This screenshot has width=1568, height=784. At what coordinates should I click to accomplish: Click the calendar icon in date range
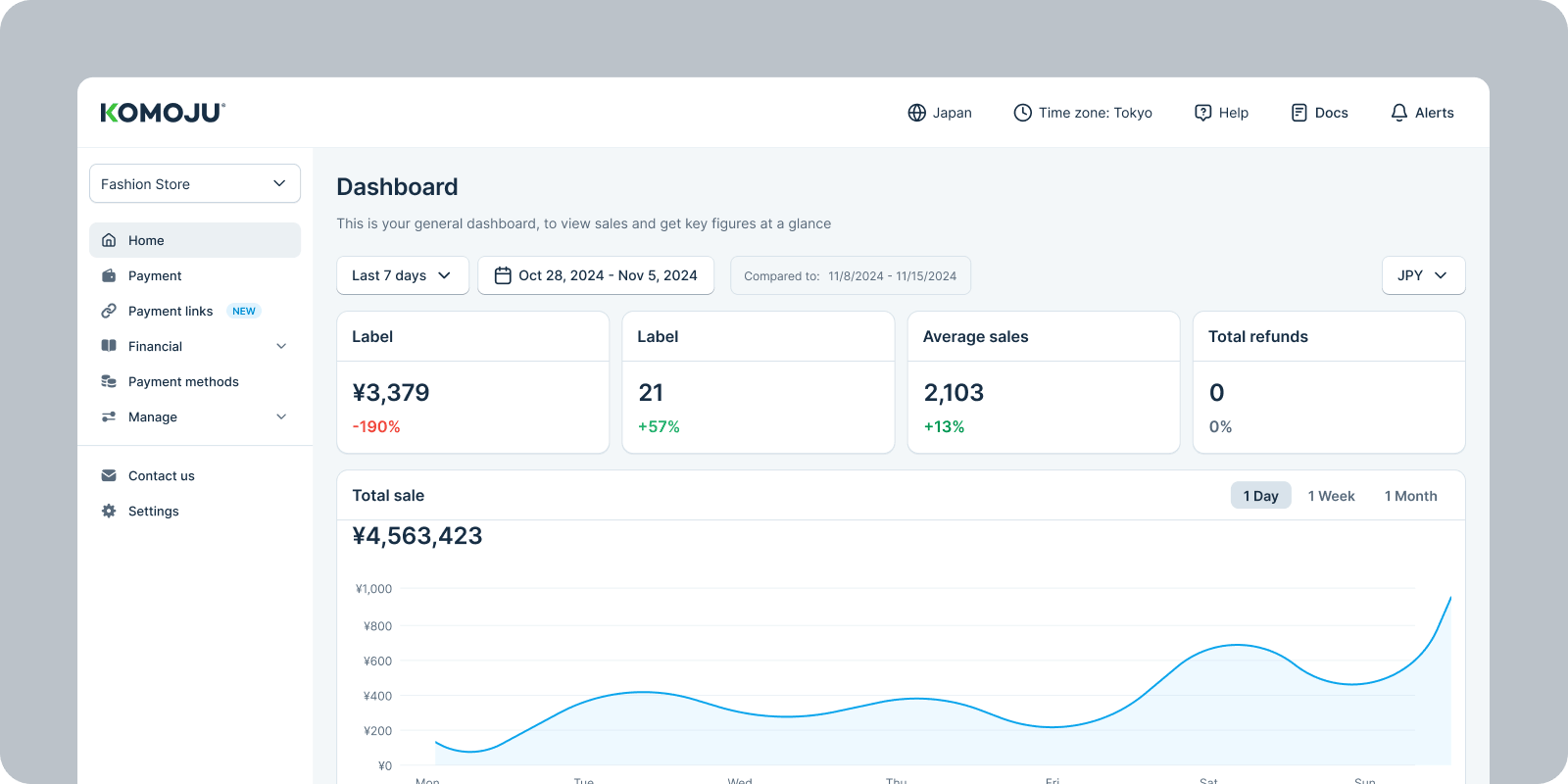coord(503,275)
